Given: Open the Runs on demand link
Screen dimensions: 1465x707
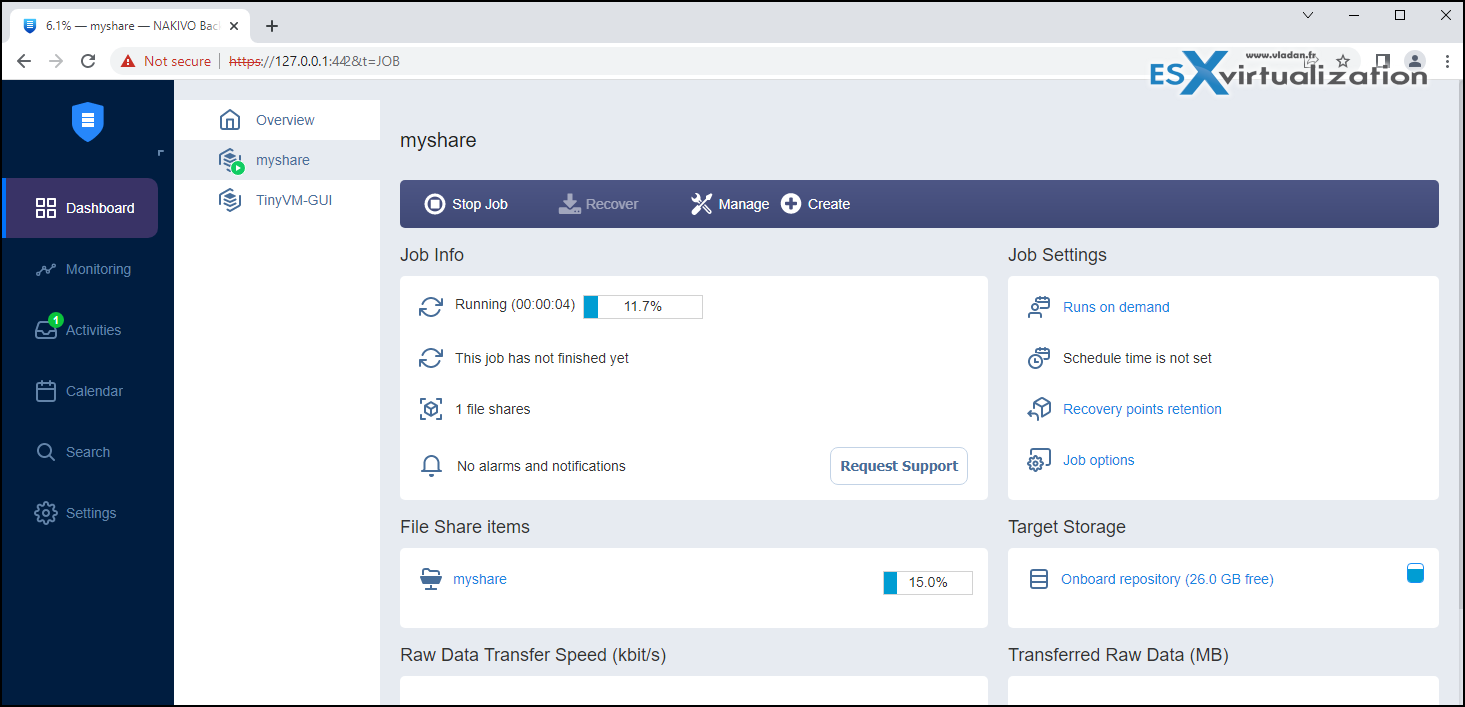Looking at the screenshot, I should pos(1116,307).
